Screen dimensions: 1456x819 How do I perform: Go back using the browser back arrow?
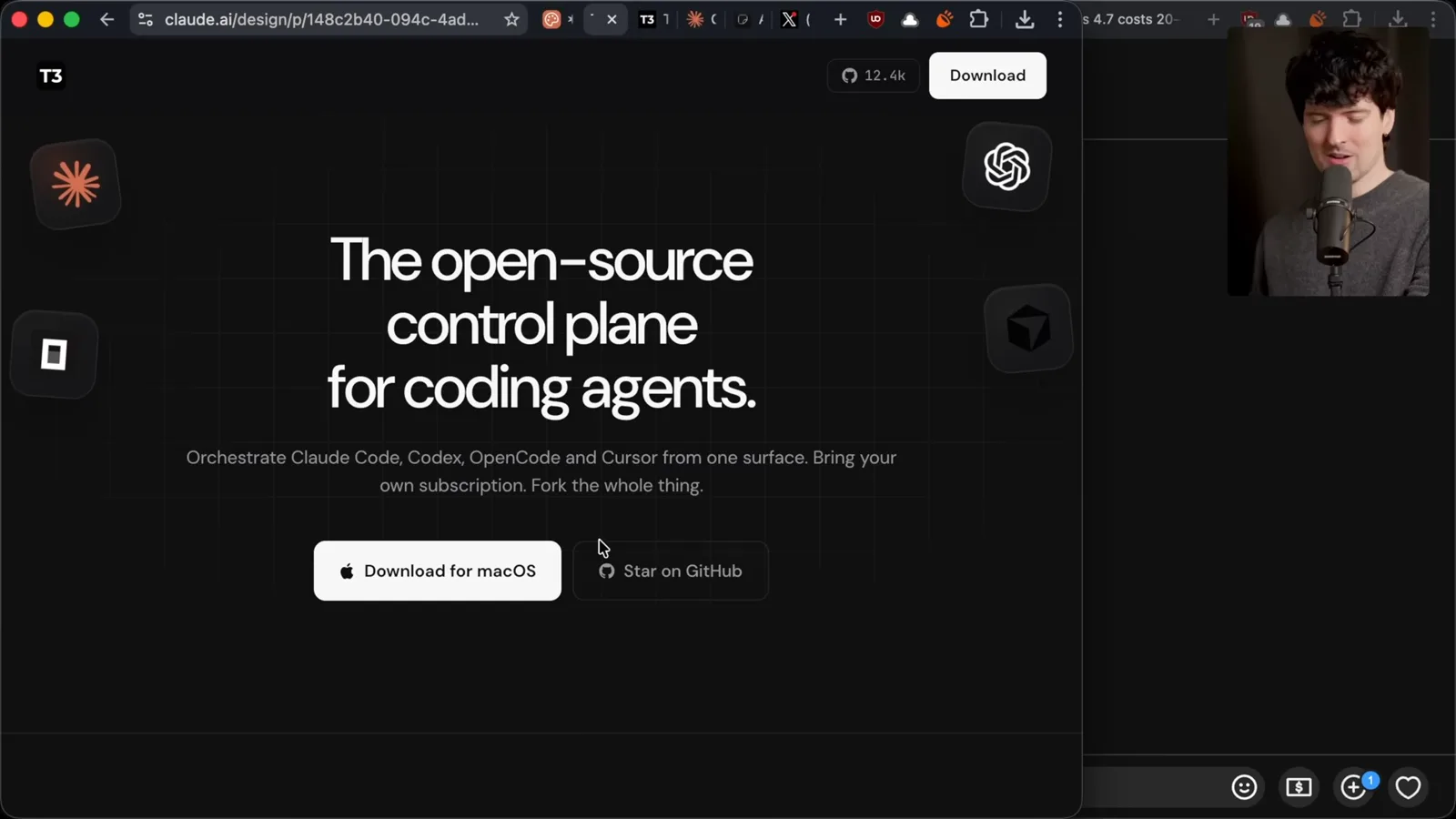pos(106,19)
